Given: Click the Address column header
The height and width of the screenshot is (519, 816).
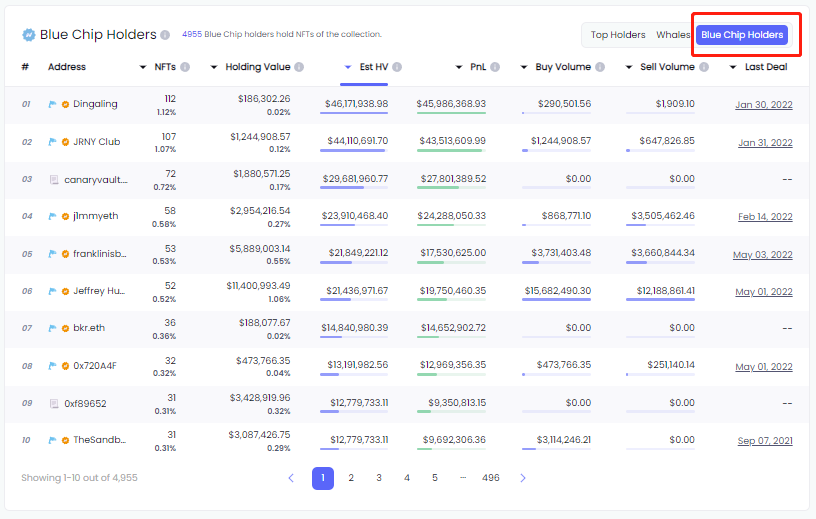Looking at the screenshot, I should 67,67.
